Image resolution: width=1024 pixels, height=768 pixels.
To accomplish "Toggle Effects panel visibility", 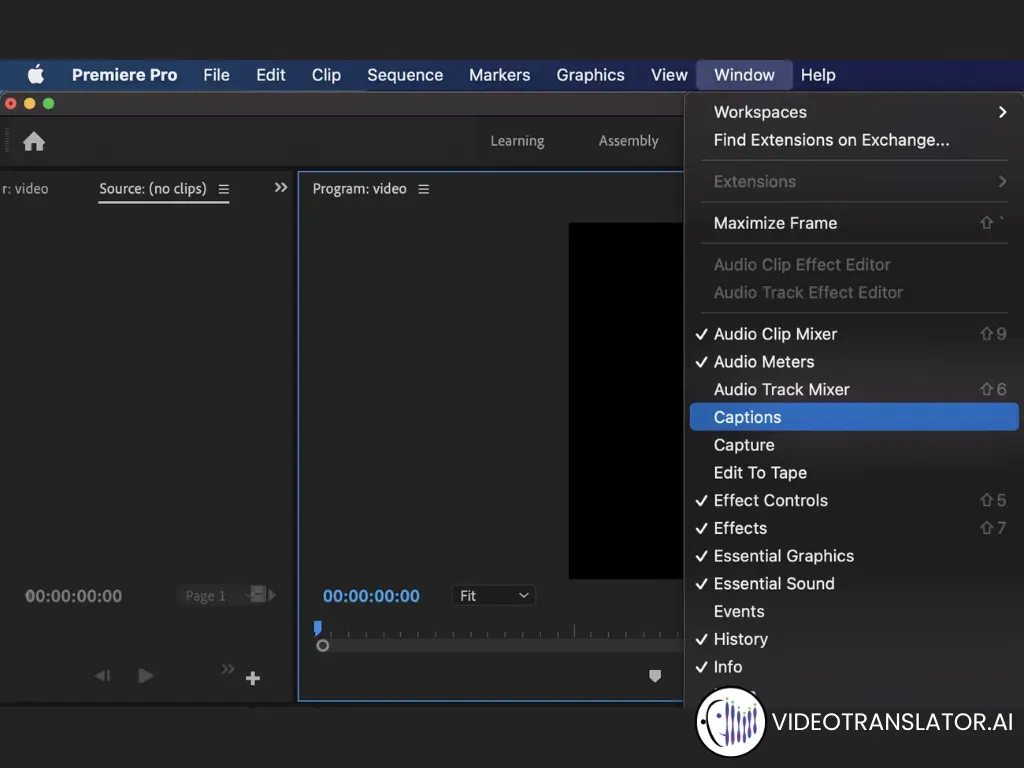I will pyautogui.click(x=854, y=528).
